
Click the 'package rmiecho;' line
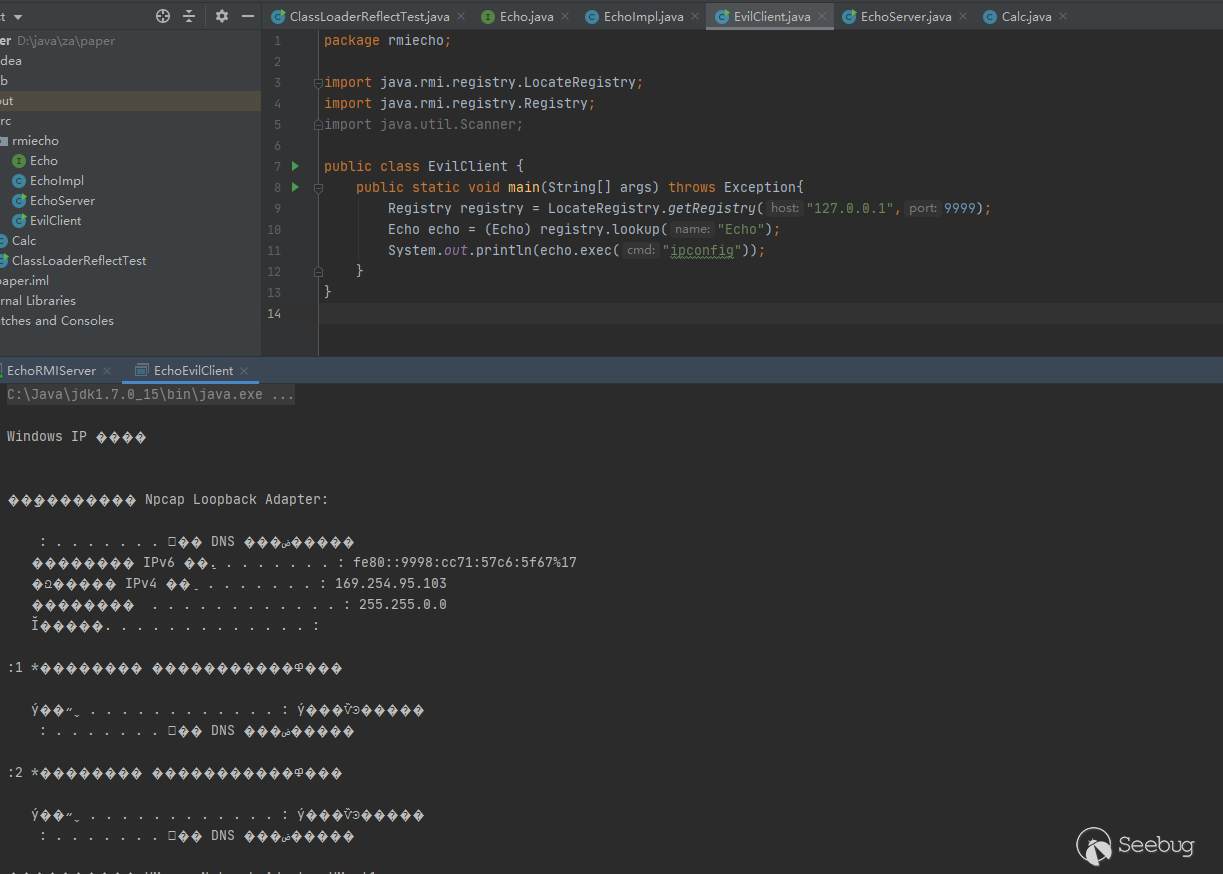pyautogui.click(x=388, y=41)
